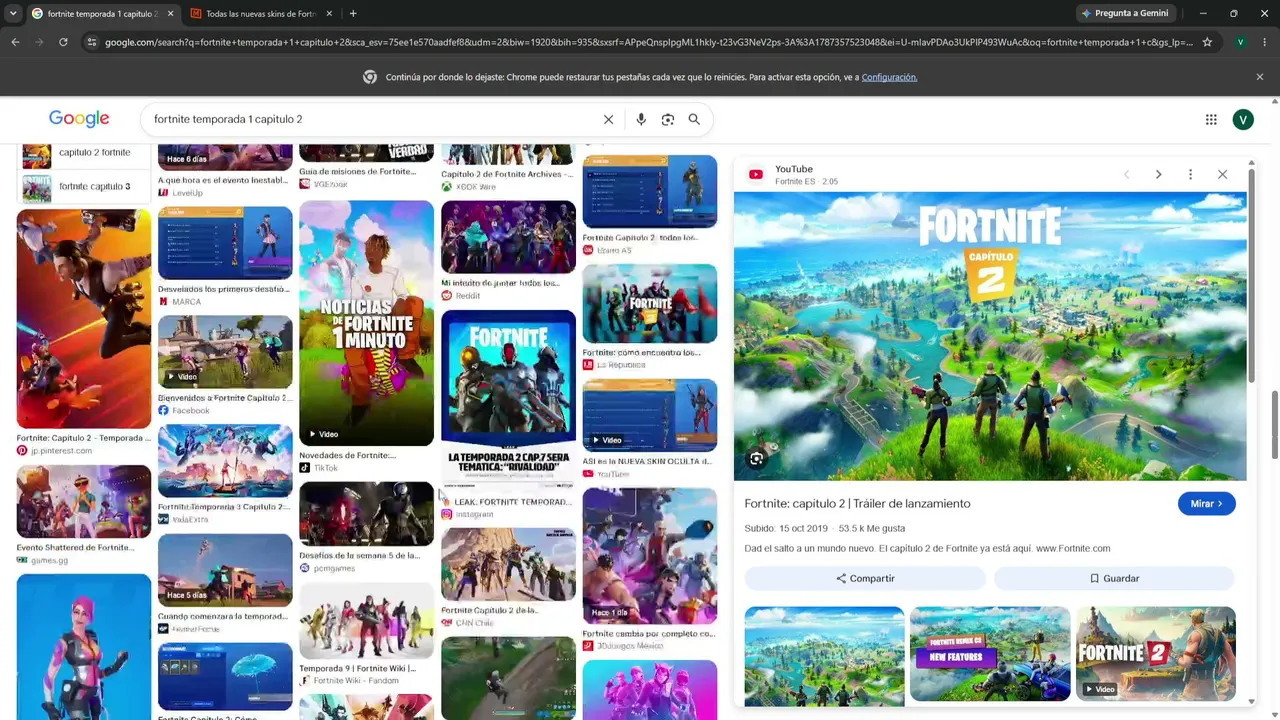Open the tab search dropdown
This screenshot has height=720, width=1280.
pyautogui.click(x=13, y=13)
